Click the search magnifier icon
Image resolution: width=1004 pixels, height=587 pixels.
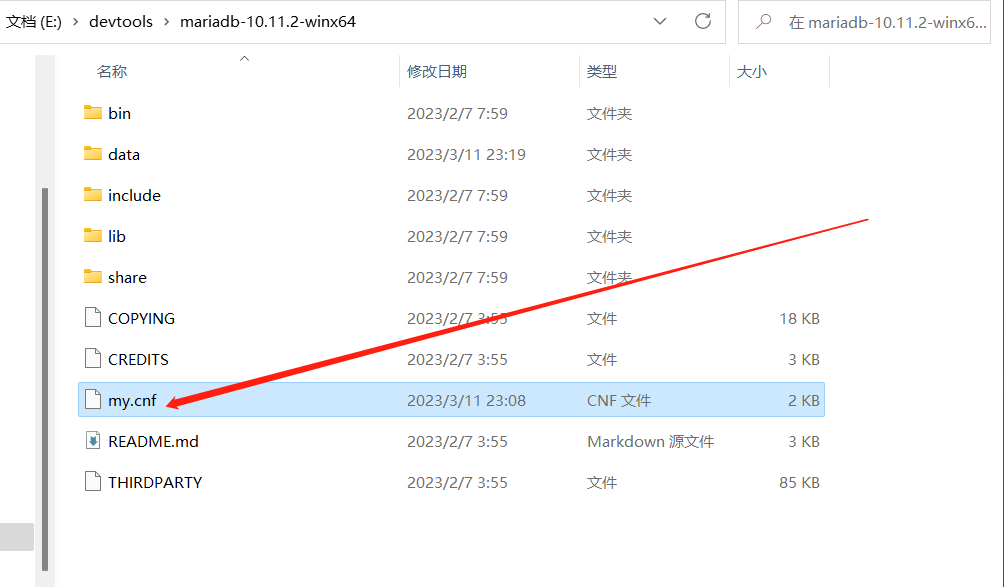(763, 22)
